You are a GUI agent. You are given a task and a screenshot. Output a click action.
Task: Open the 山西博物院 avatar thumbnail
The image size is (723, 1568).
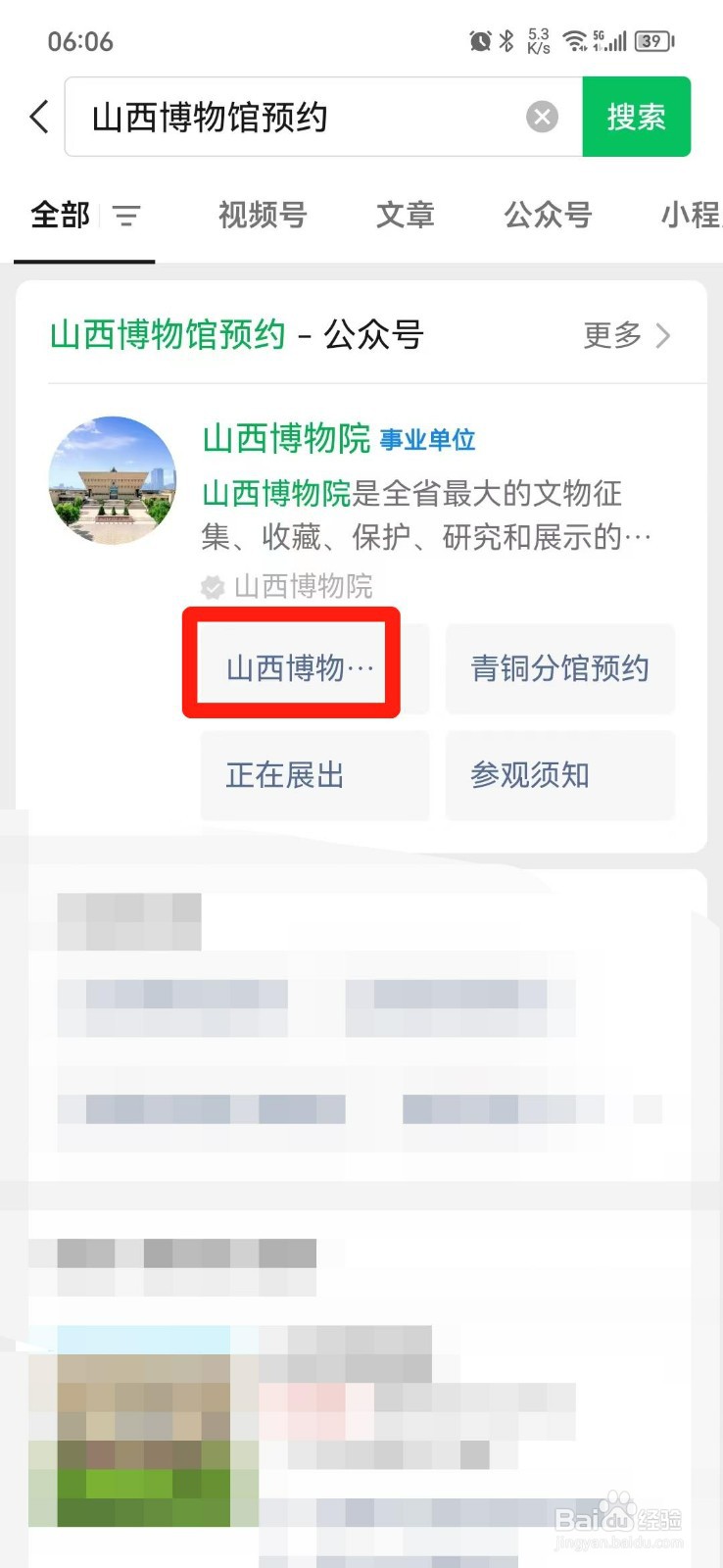coord(113,480)
